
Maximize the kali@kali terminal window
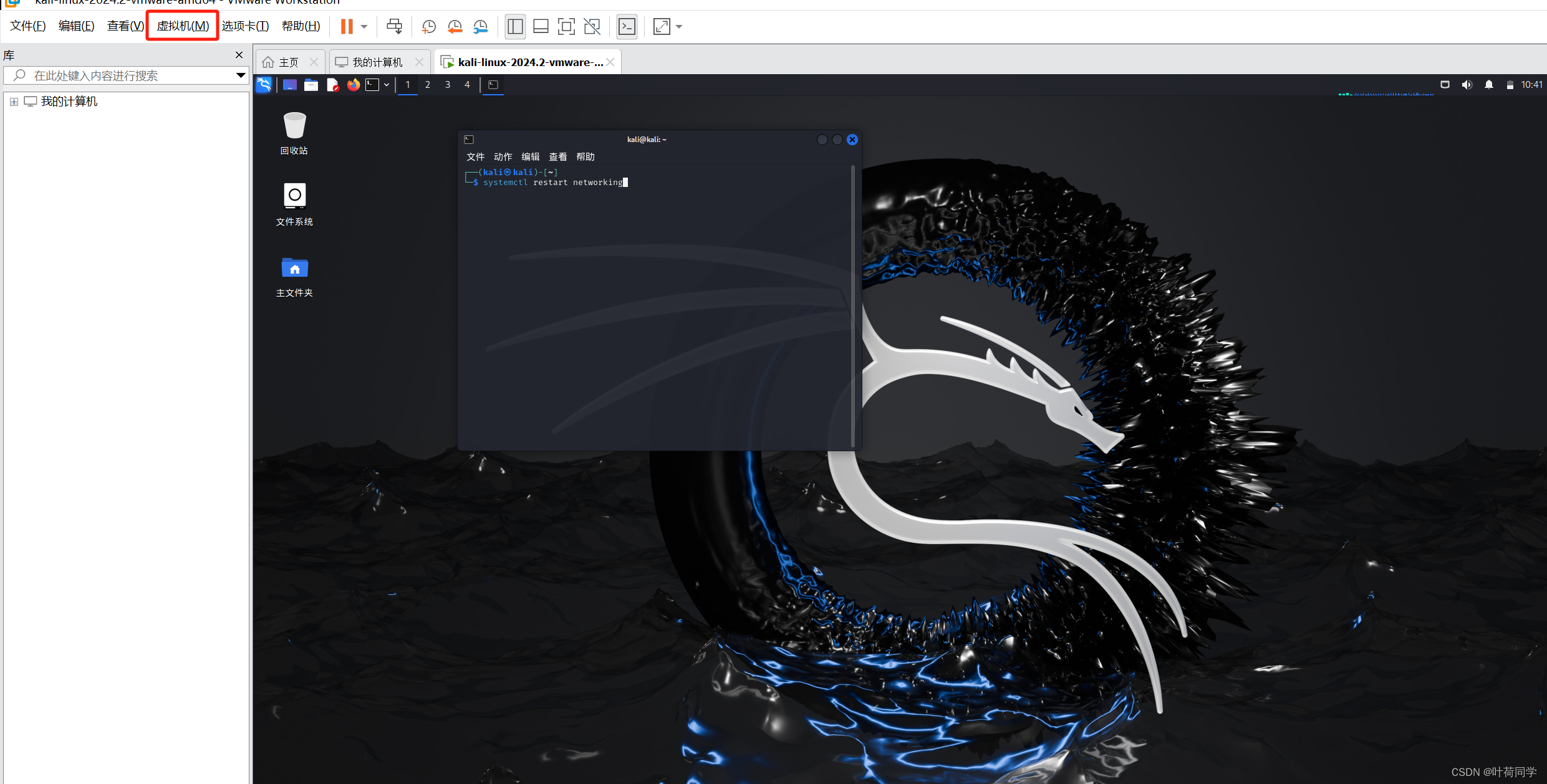point(837,140)
